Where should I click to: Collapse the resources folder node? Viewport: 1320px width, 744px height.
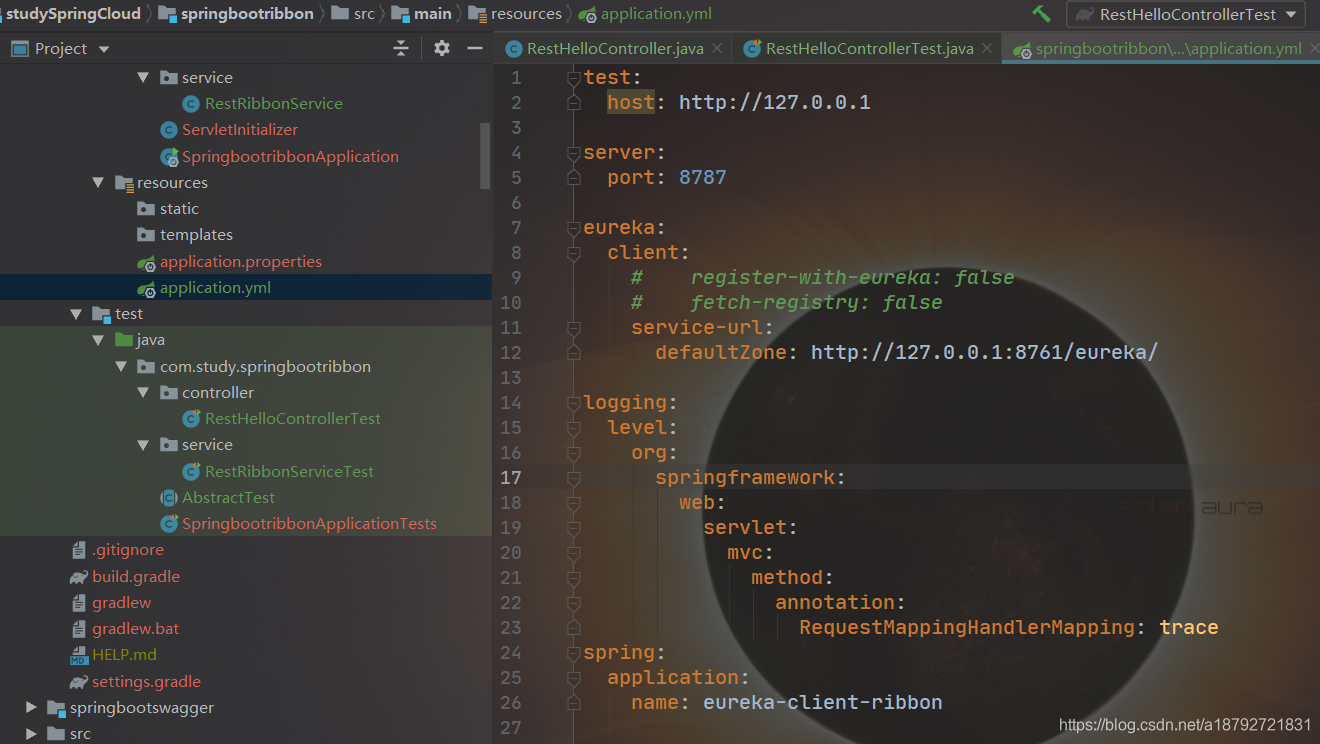click(98, 182)
